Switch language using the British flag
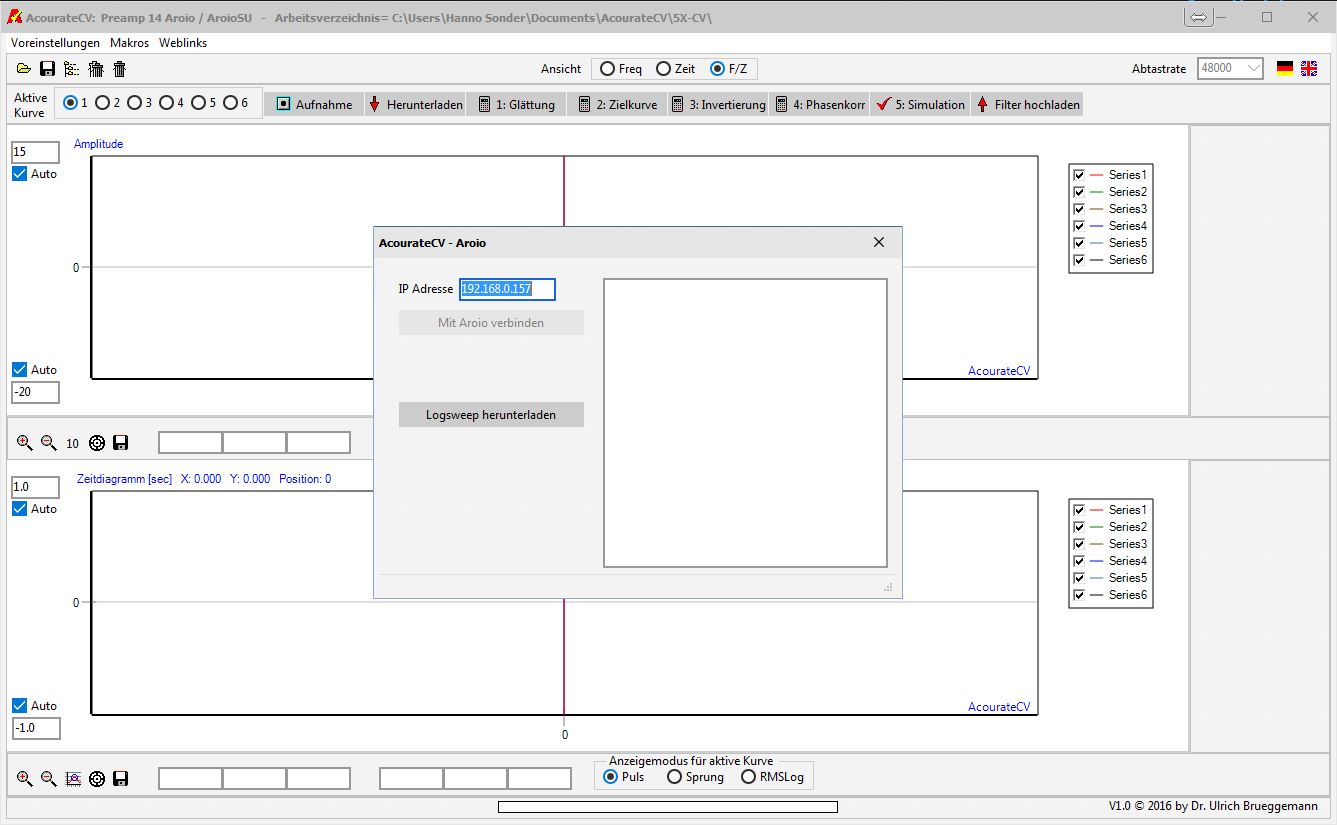Image resolution: width=1337 pixels, height=825 pixels. [1309, 68]
